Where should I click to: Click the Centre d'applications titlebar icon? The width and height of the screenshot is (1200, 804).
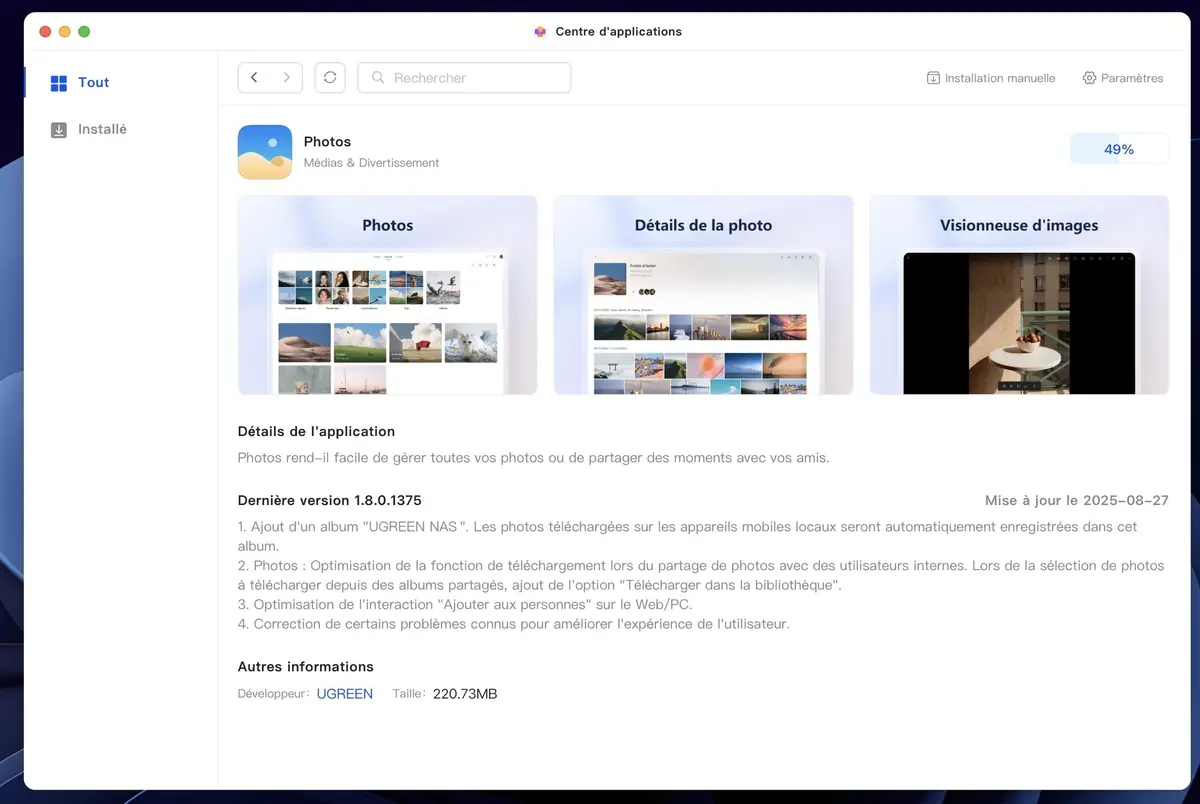[539, 31]
